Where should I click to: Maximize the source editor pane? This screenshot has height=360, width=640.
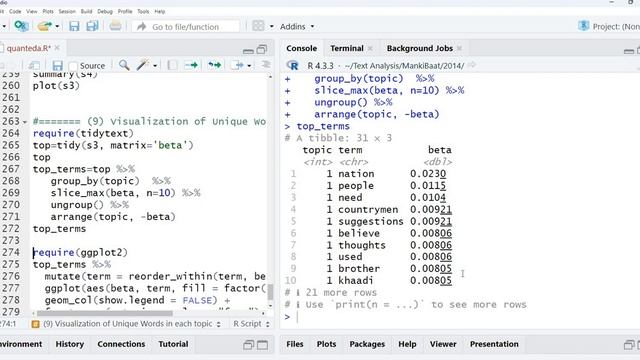[x=262, y=50]
